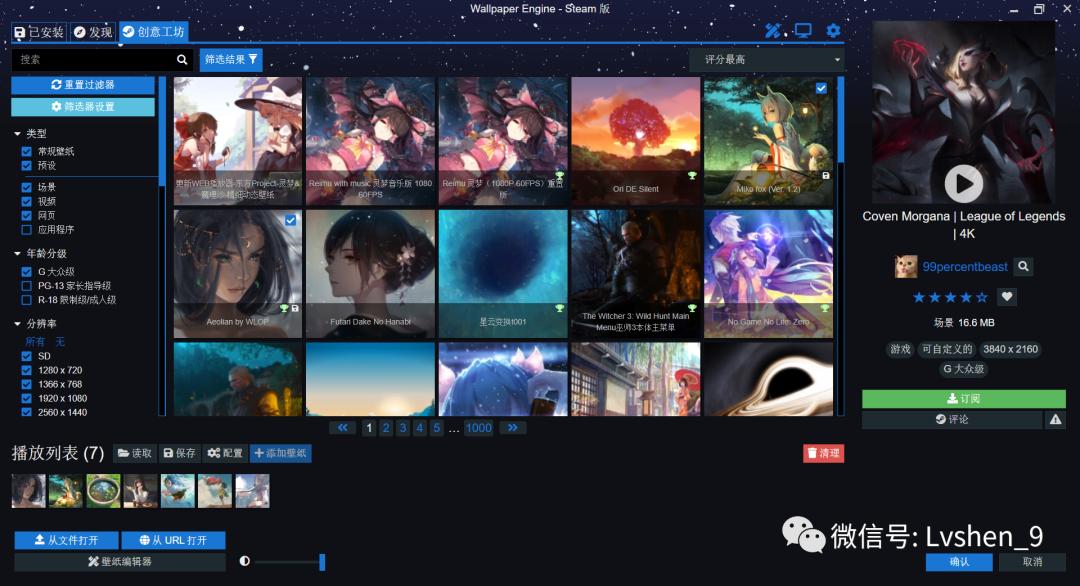Open the 评论 comments button

pyautogui.click(x=952, y=419)
